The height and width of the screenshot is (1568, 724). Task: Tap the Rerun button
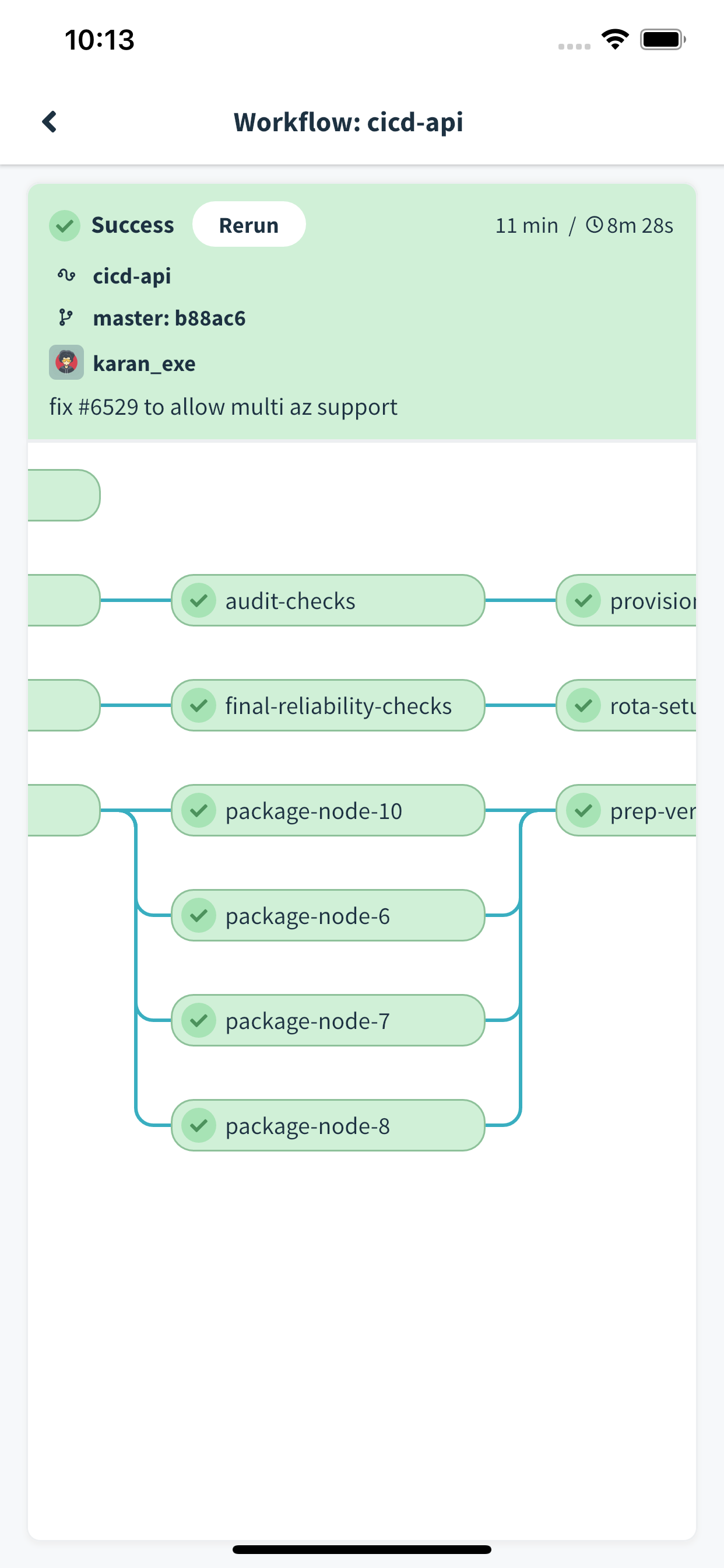(x=249, y=225)
